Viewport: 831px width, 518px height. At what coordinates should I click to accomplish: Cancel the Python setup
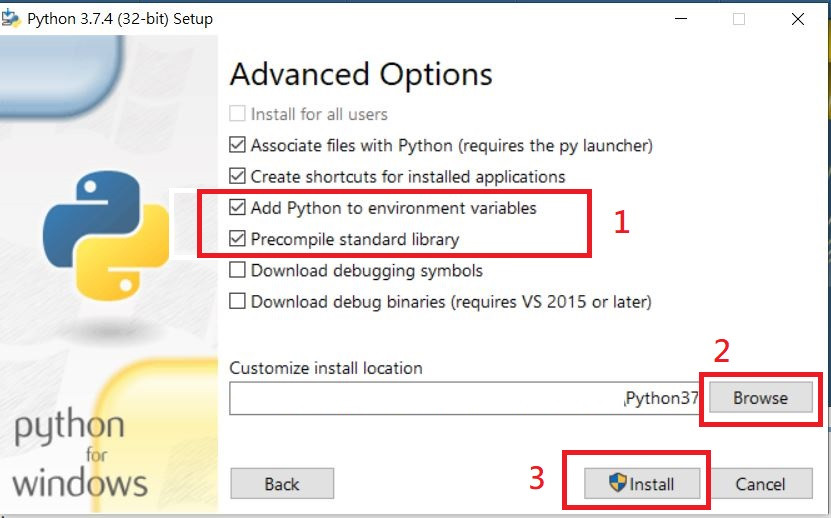pos(760,484)
